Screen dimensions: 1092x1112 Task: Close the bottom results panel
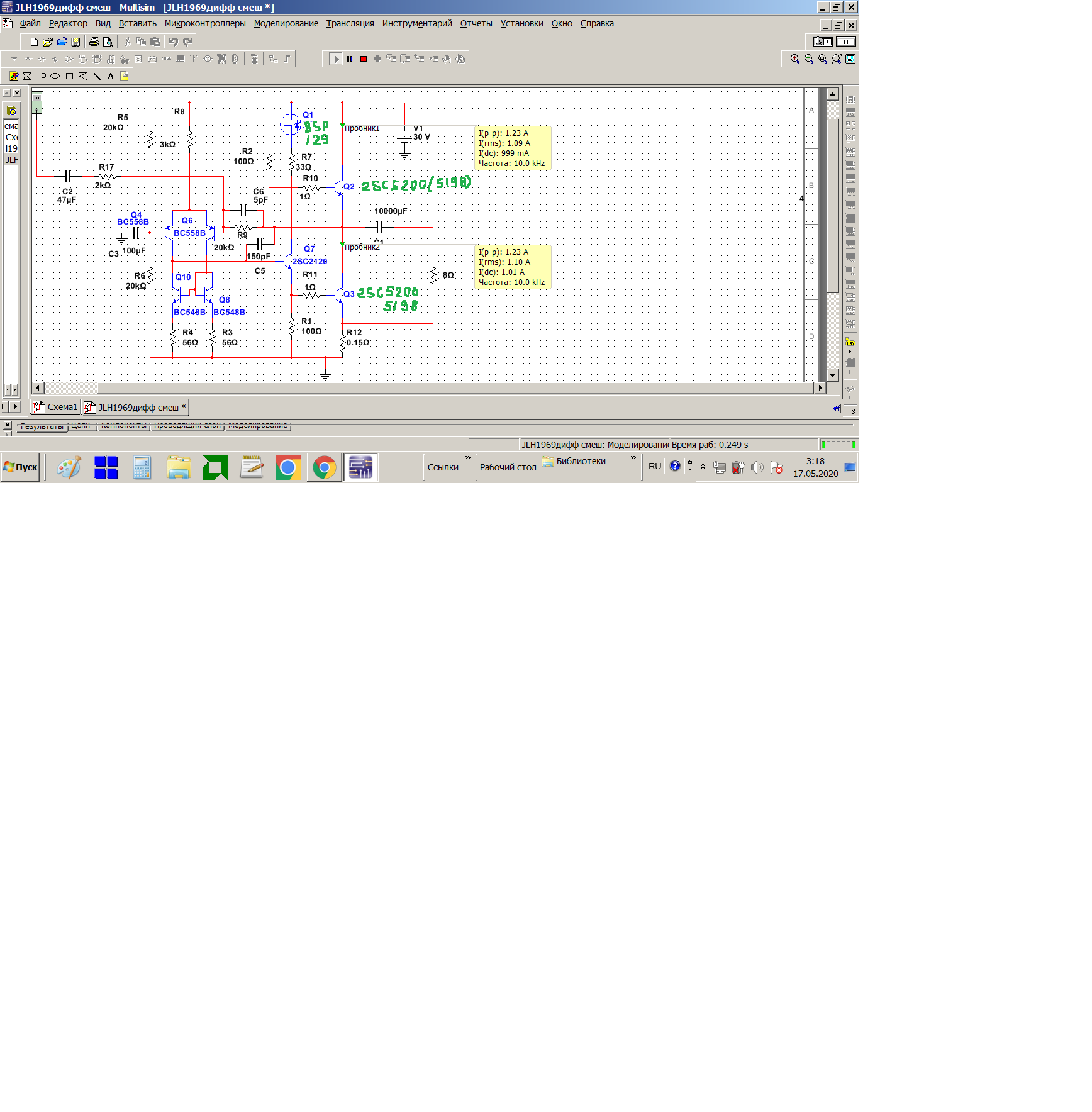8,425
